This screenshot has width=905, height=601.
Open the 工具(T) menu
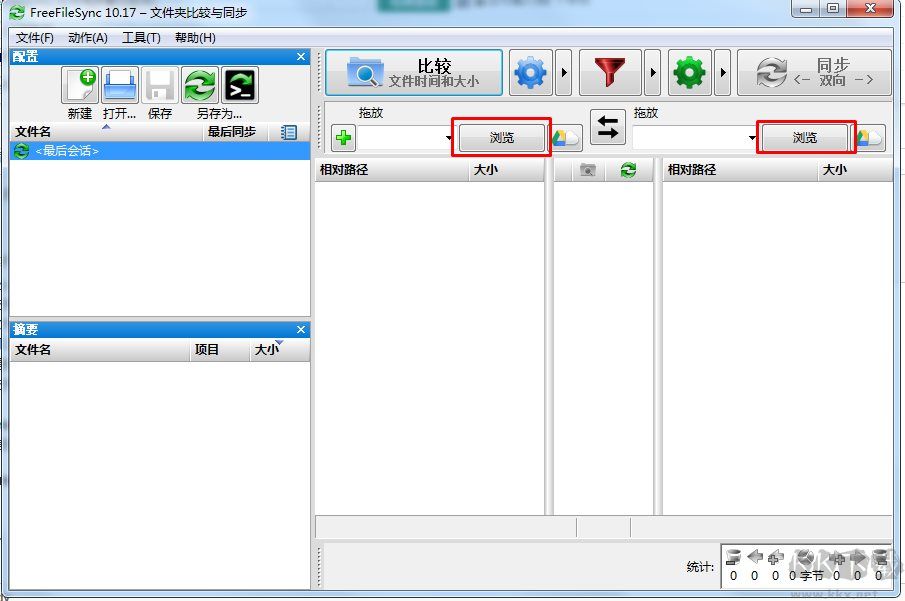pyautogui.click(x=141, y=38)
